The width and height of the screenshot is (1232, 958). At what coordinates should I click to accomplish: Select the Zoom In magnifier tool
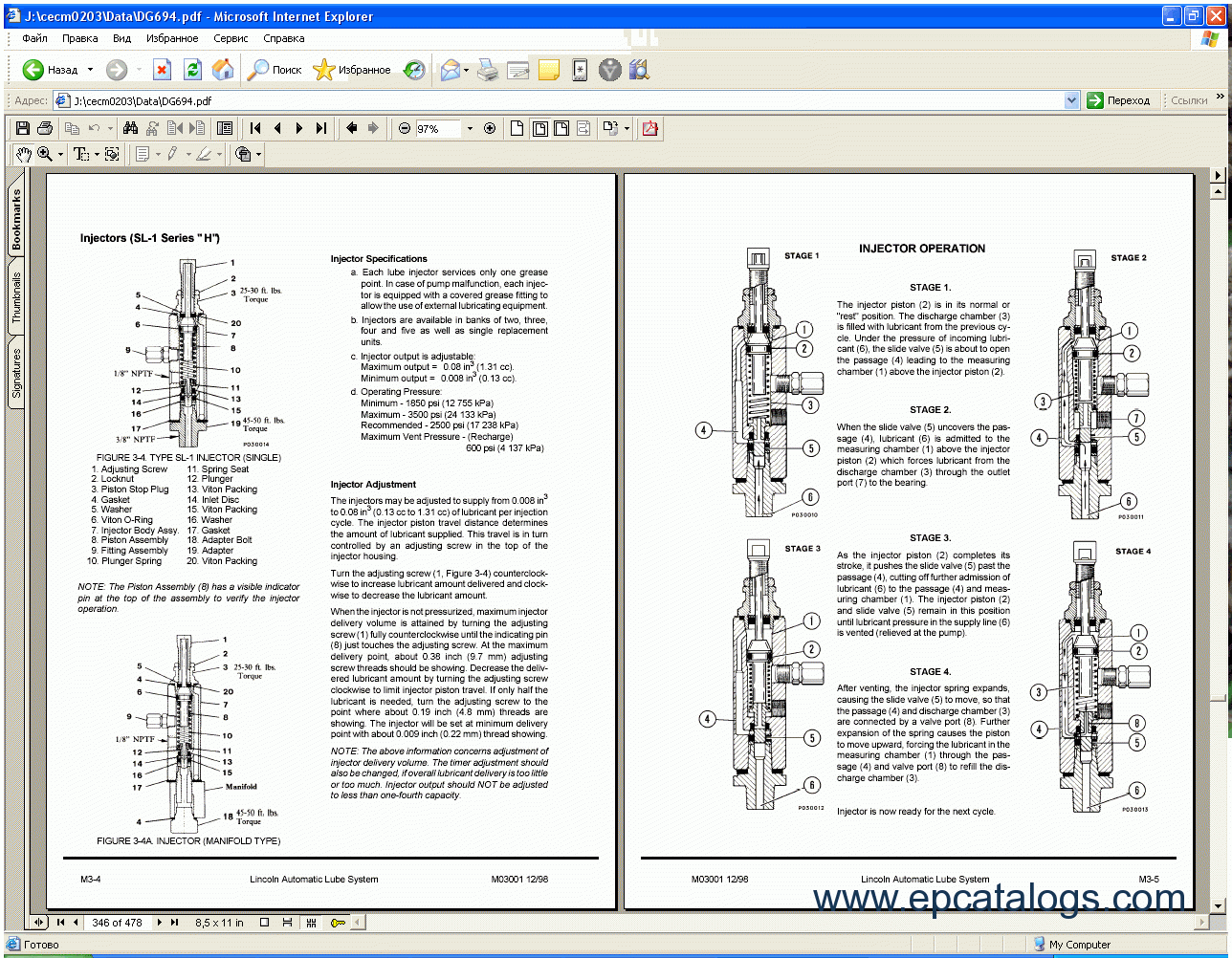point(44,153)
